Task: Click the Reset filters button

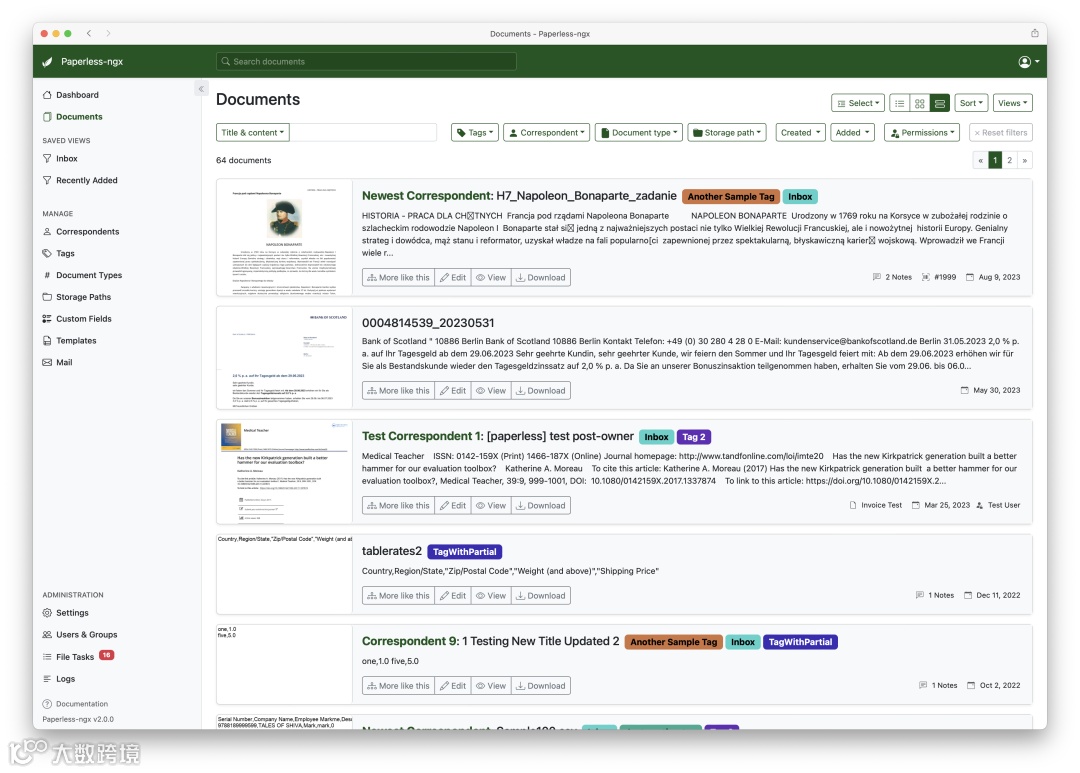Action: (x=1001, y=133)
